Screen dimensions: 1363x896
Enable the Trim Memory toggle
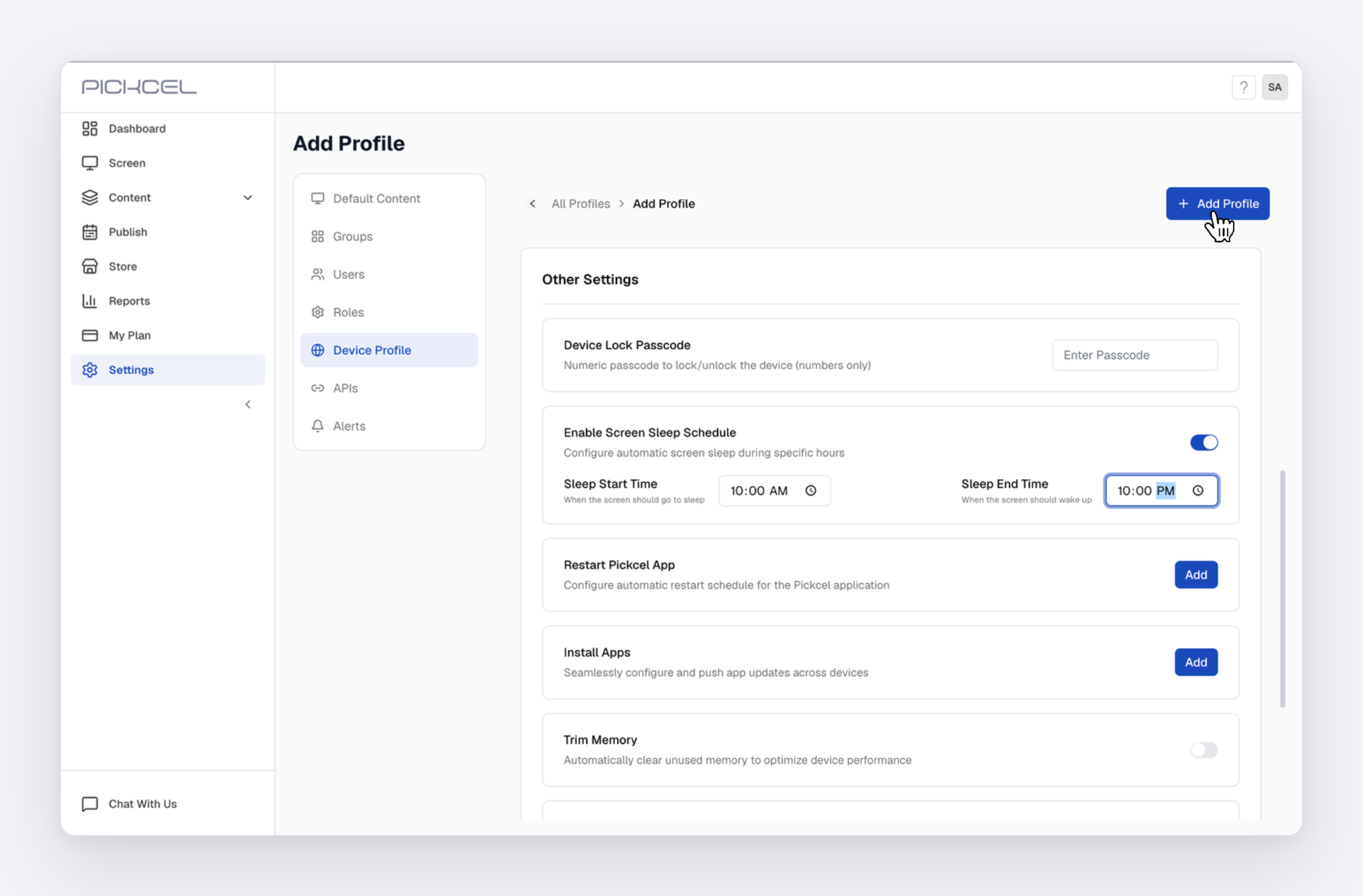tap(1204, 750)
